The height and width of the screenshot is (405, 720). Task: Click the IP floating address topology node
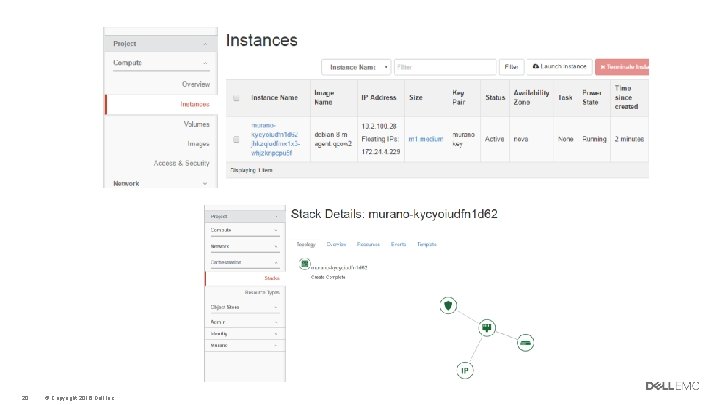(x=465, y=370)
